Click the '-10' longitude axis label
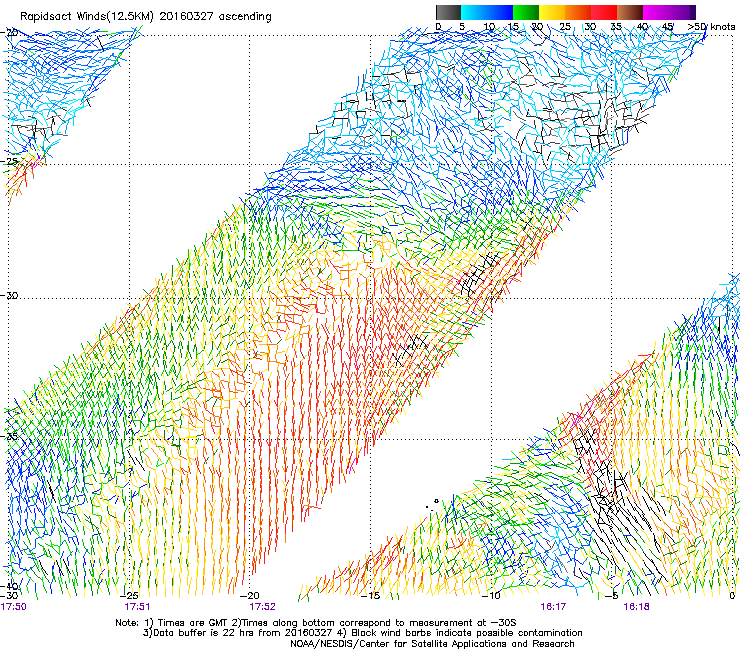 pos(491,596)
